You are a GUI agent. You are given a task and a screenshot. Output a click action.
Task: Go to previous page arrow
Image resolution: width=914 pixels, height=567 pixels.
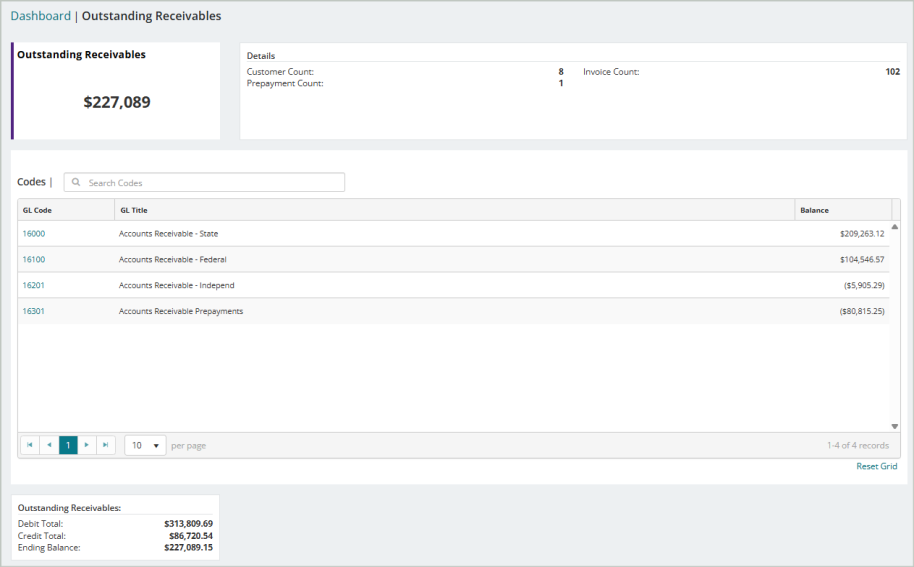pyautogui.click(x=49, y=445)
